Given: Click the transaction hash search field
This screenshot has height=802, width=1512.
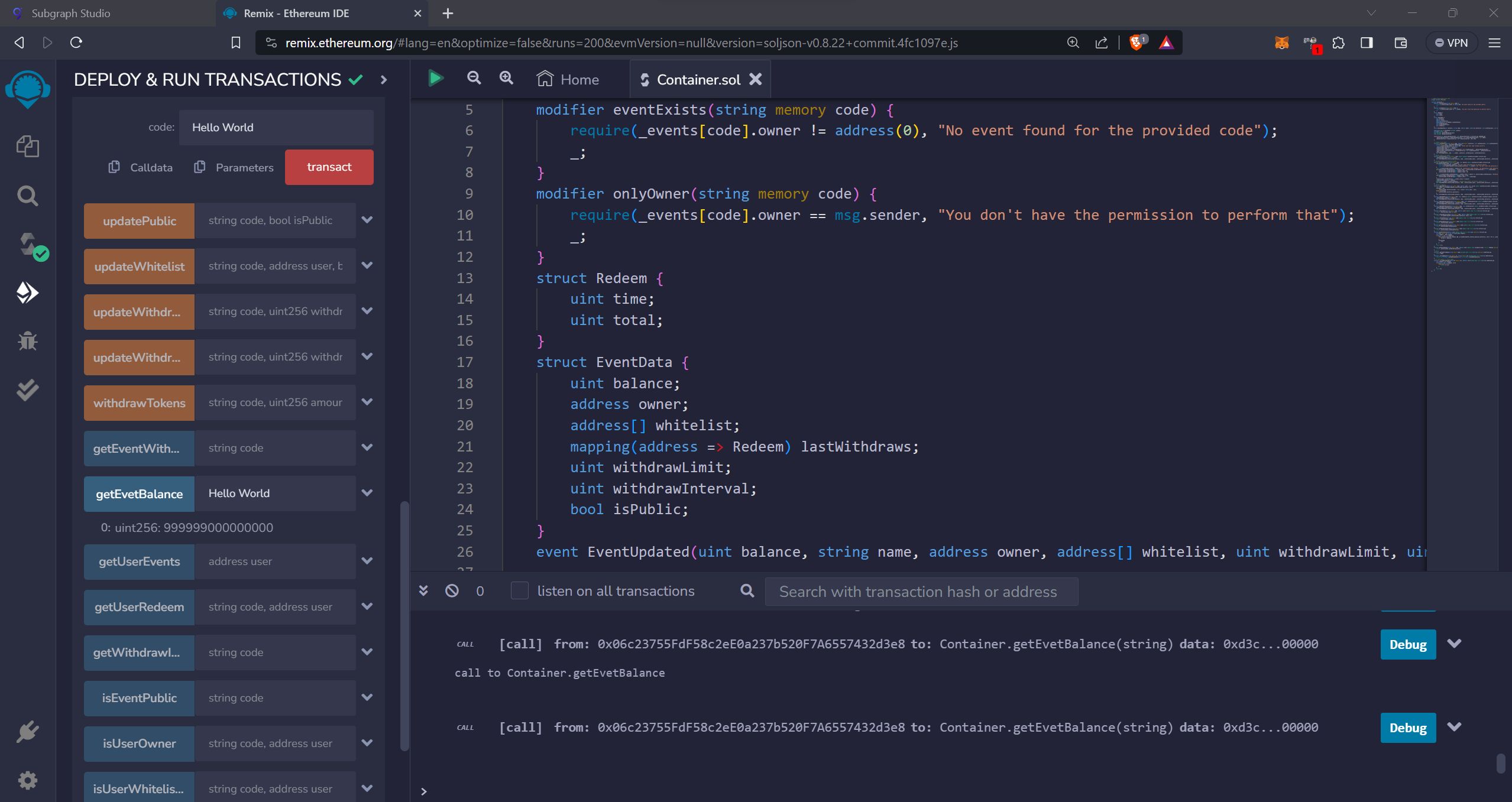Looking at the screenshot, I should coord(921,592).
